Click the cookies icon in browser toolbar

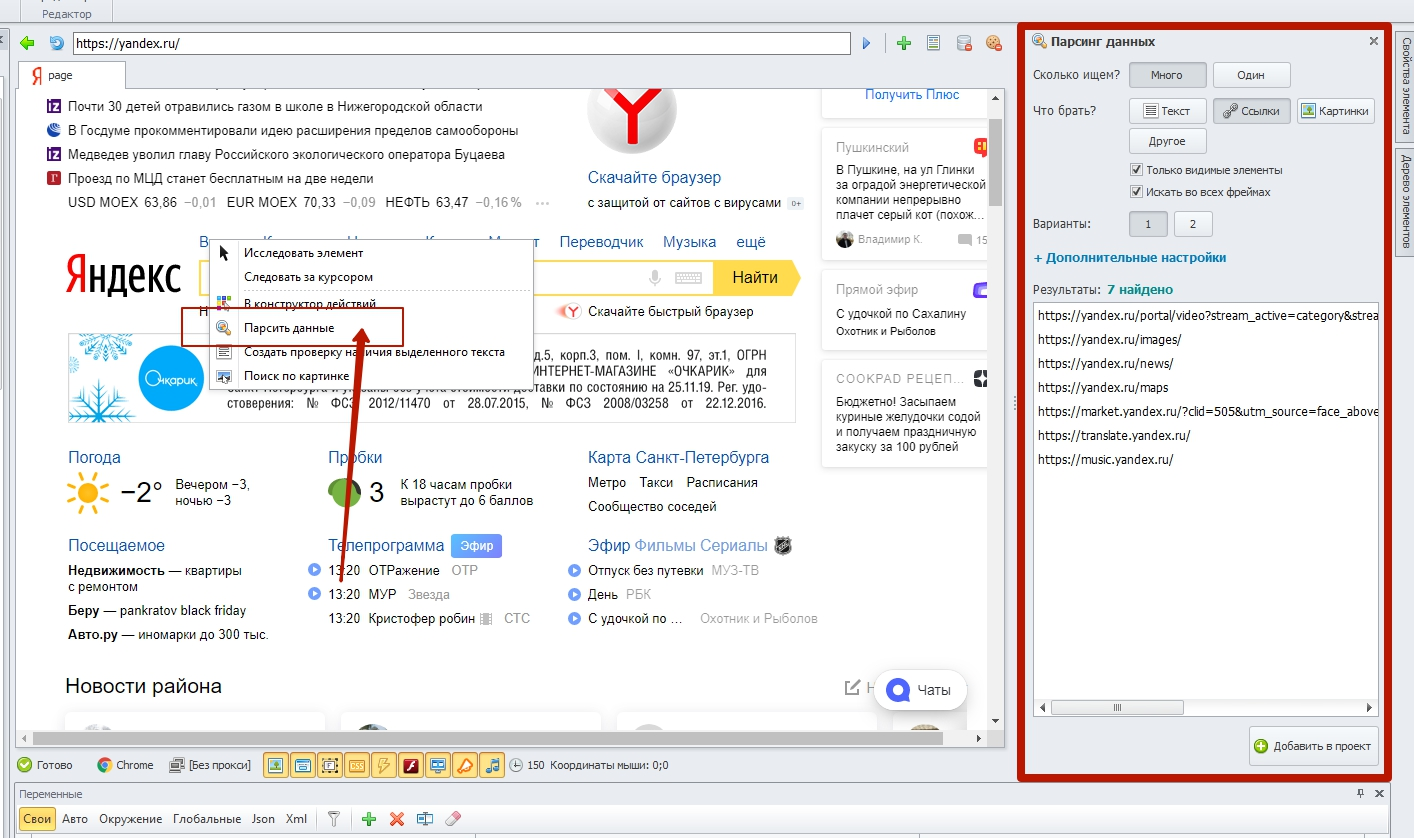point(993,43)
